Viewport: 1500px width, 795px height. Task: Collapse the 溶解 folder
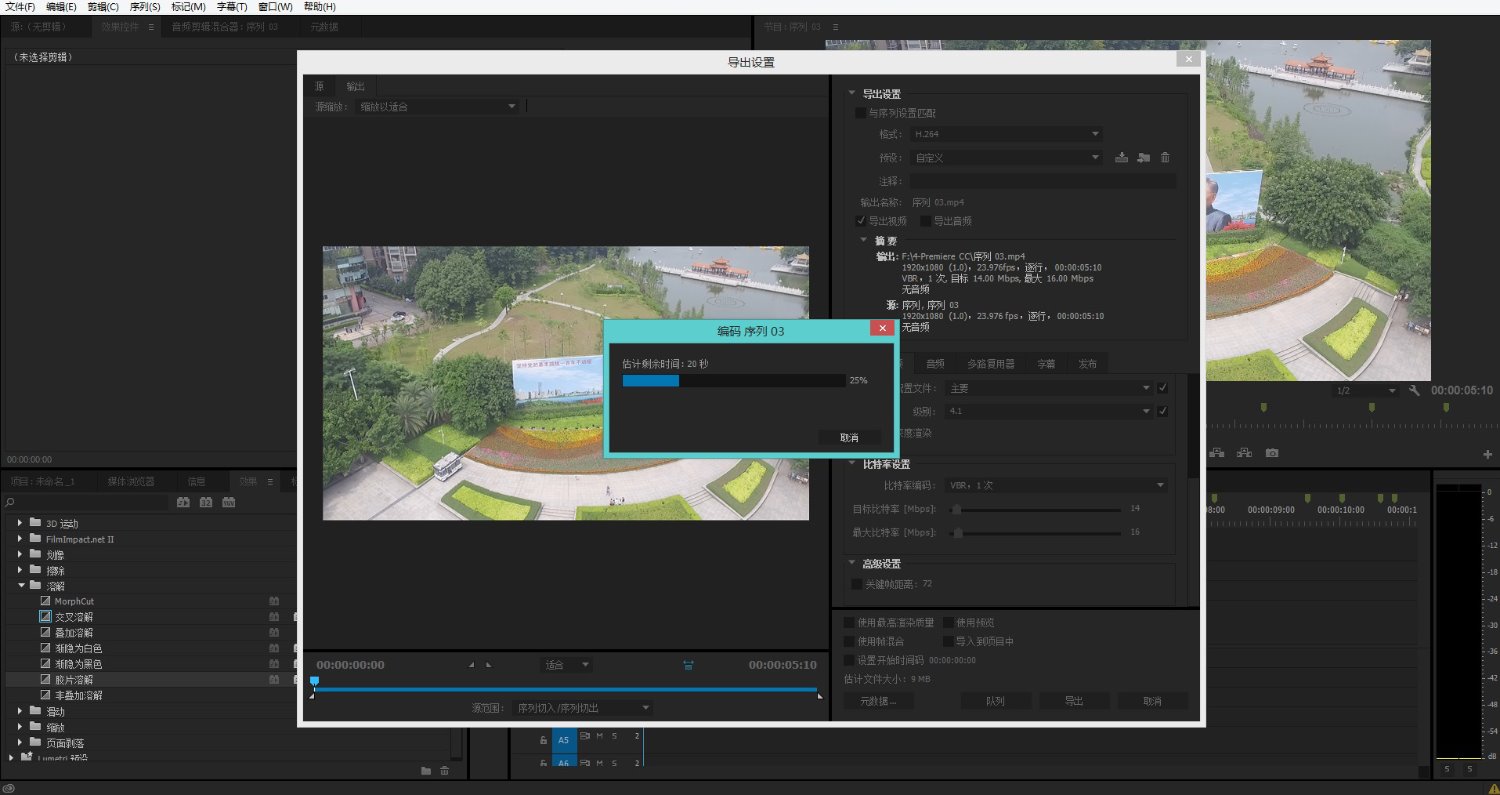[x=20, y=586]
